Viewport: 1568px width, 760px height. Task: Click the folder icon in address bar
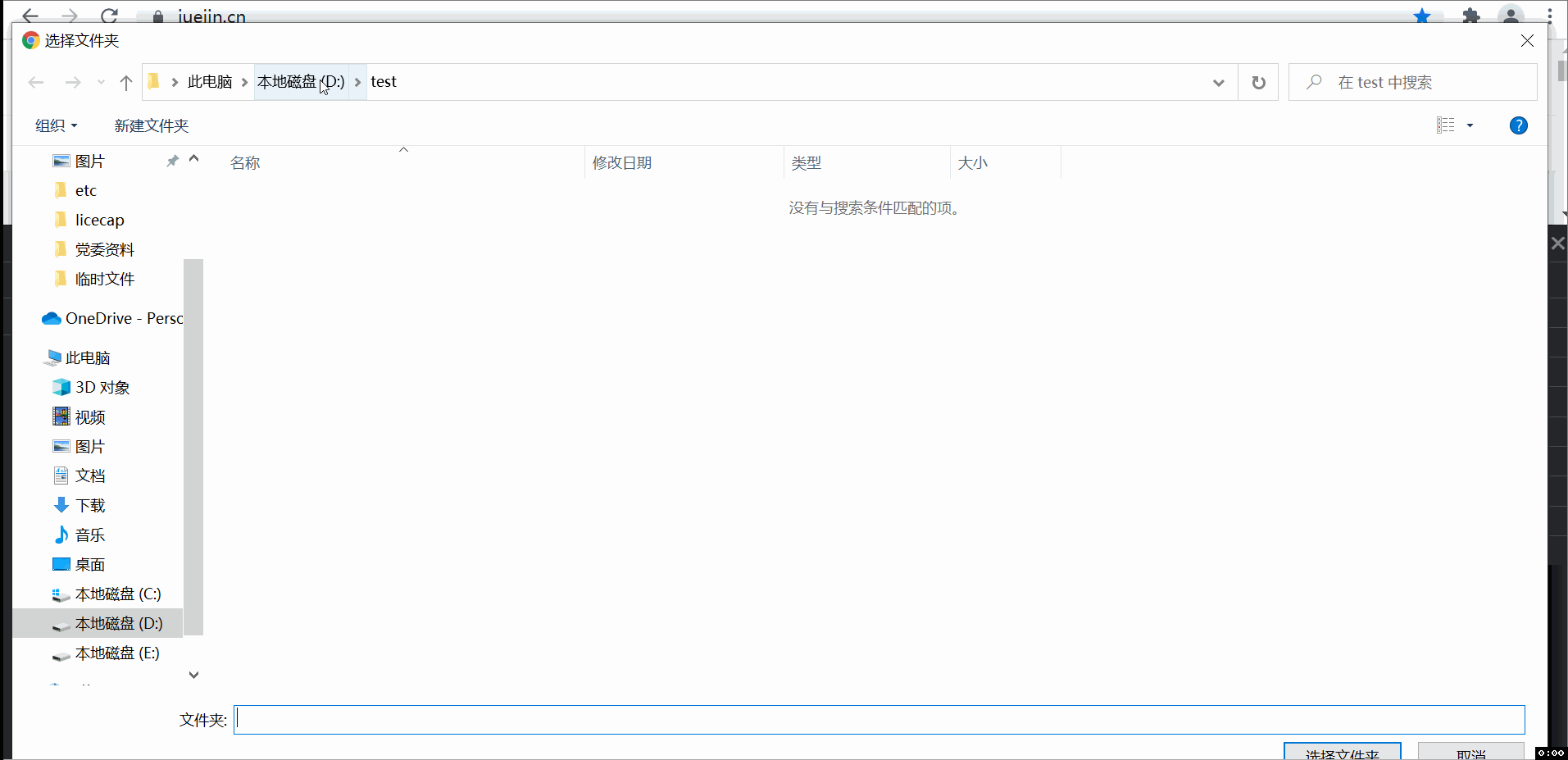(x=153, y=81)
